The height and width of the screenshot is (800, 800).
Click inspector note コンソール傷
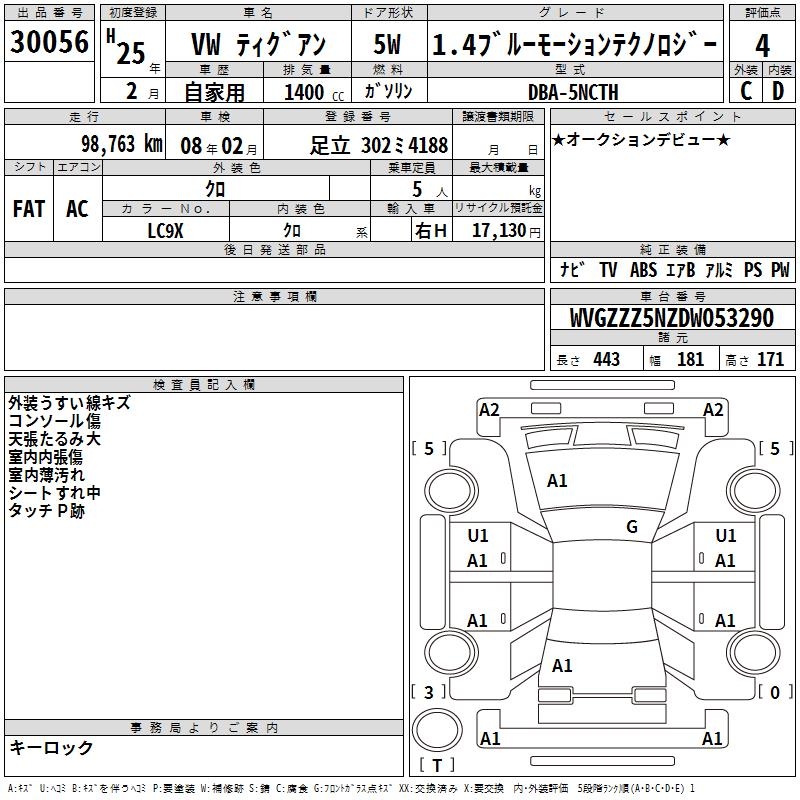point(55,421)
